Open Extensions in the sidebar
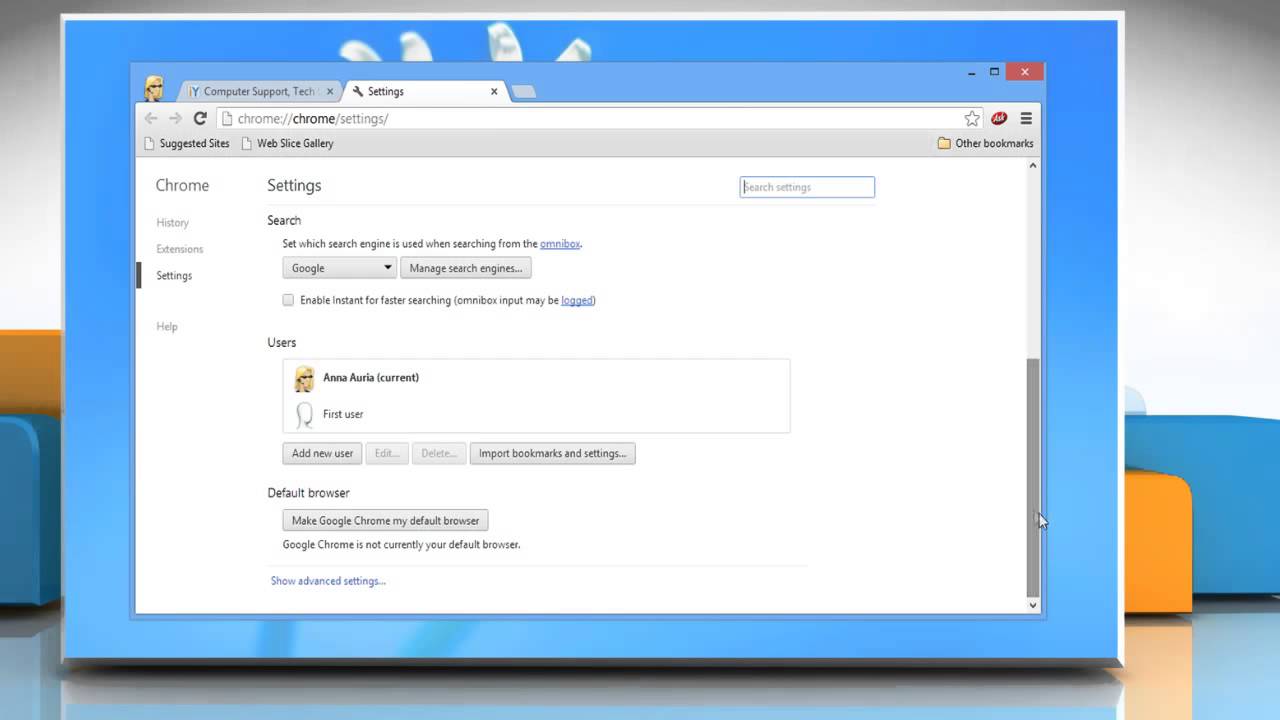The width and height of the screenshot is (1280, 720). pos(179,249)
